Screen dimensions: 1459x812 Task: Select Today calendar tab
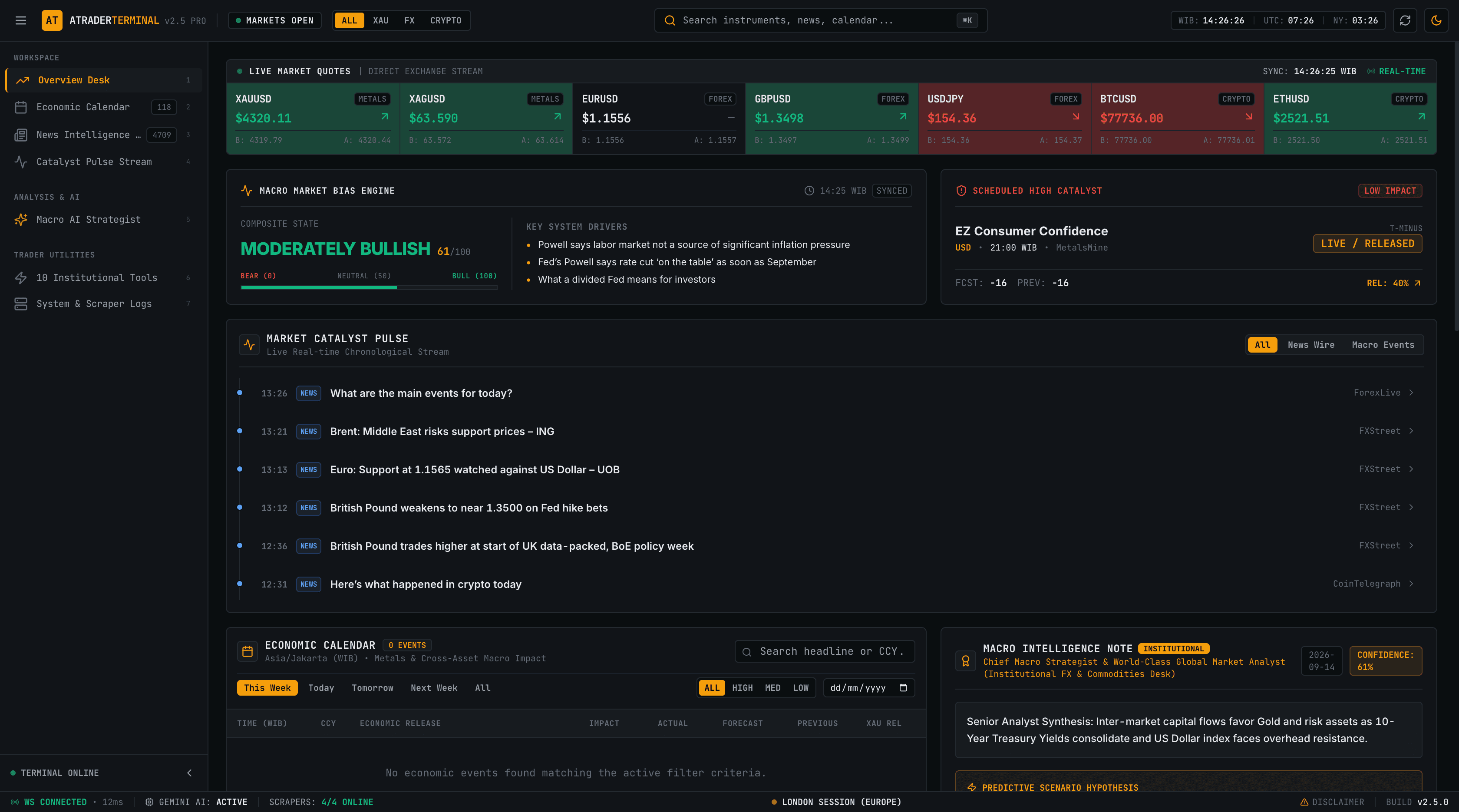(321, 688)
